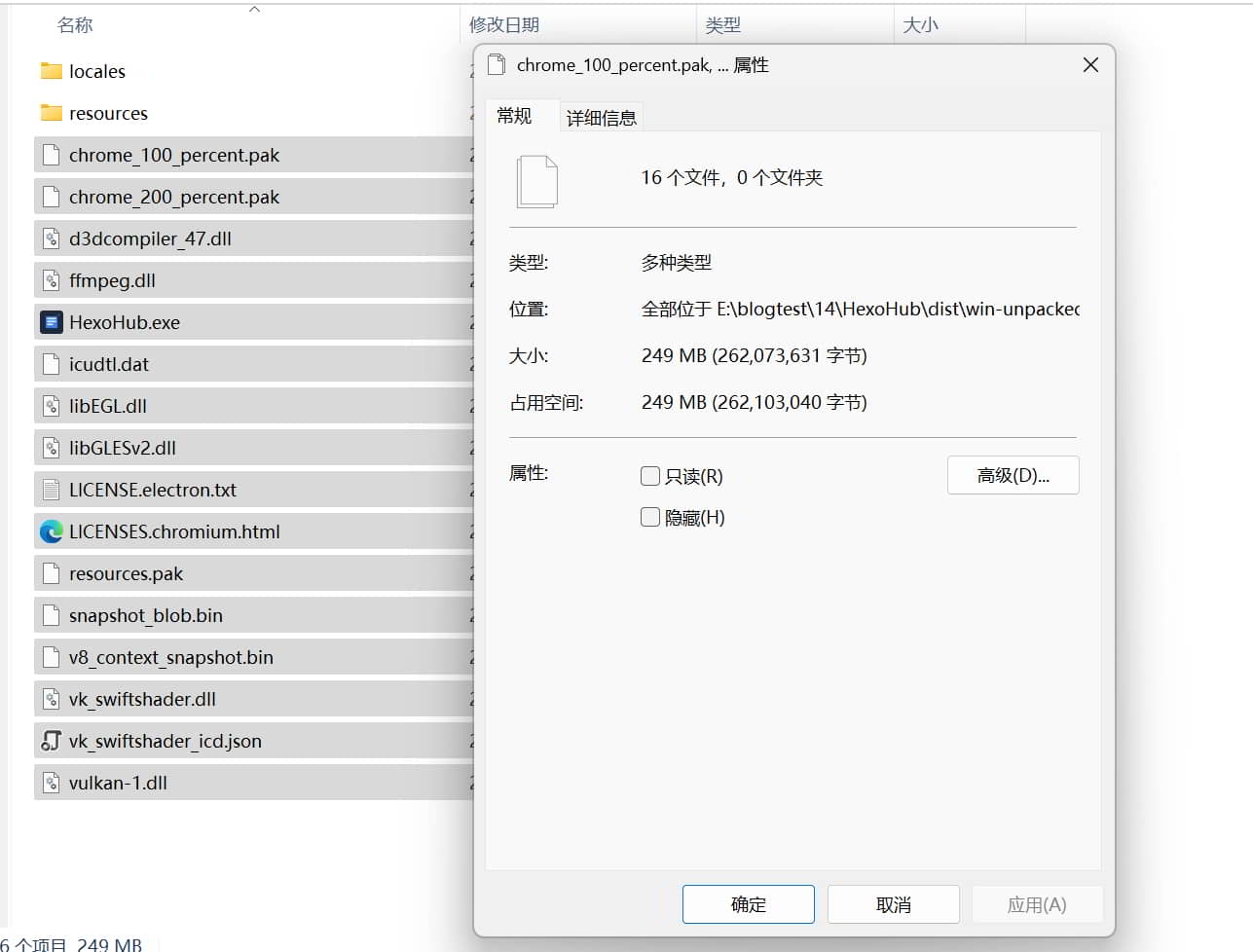The height and width of the screenshot is (952, 1253).
Task: Close the properties dialog window
Action: tap(1090, 64)
